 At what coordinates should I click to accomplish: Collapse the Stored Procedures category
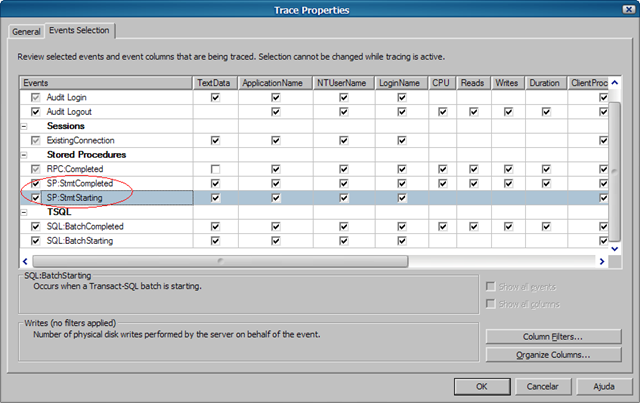pos(23,155)
